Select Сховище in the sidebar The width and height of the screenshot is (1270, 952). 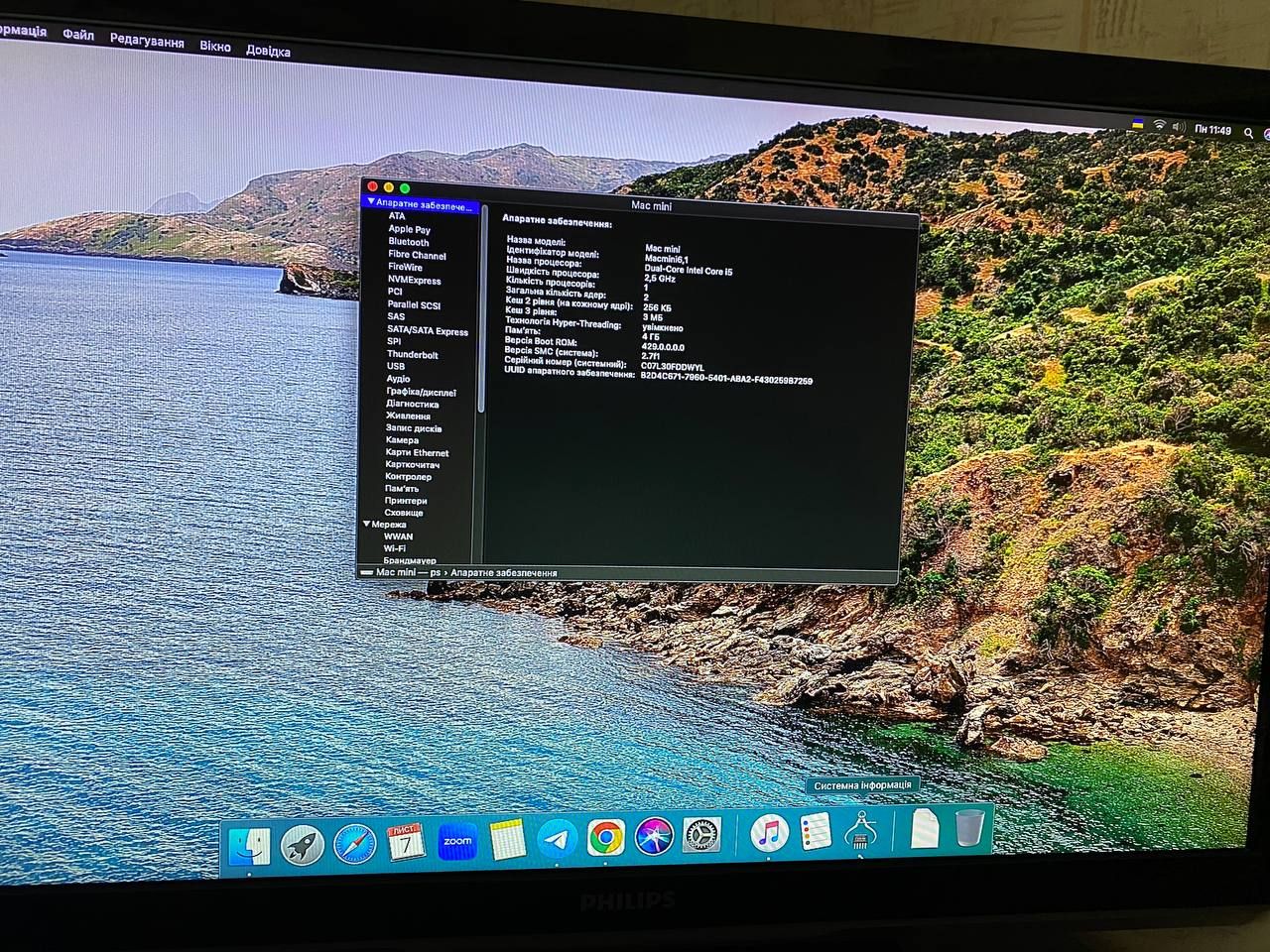coord(404,513)
